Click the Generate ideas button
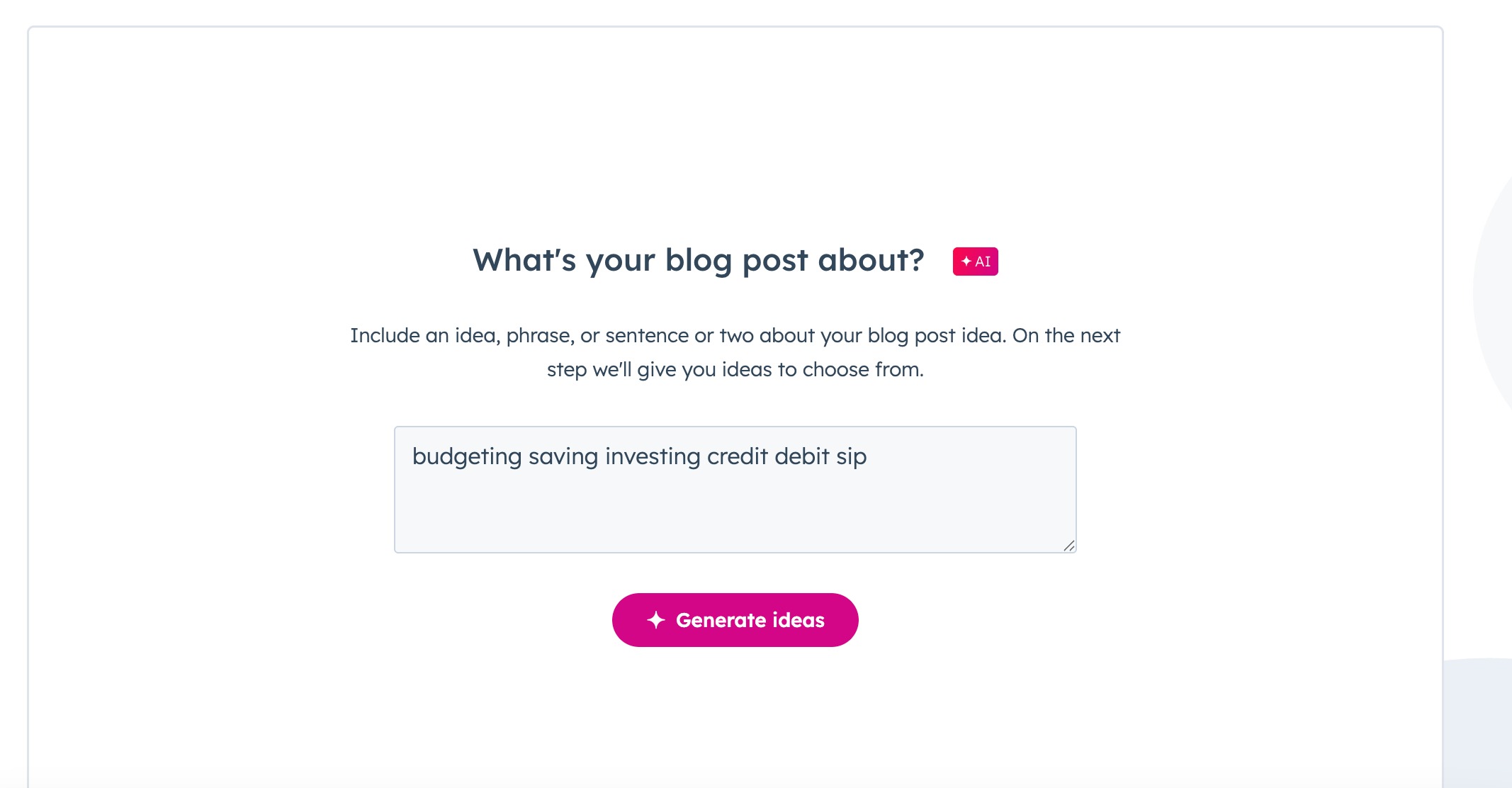Image resolution: width=1512 pixels, height=788 pixels. click(x=735, y=620)
